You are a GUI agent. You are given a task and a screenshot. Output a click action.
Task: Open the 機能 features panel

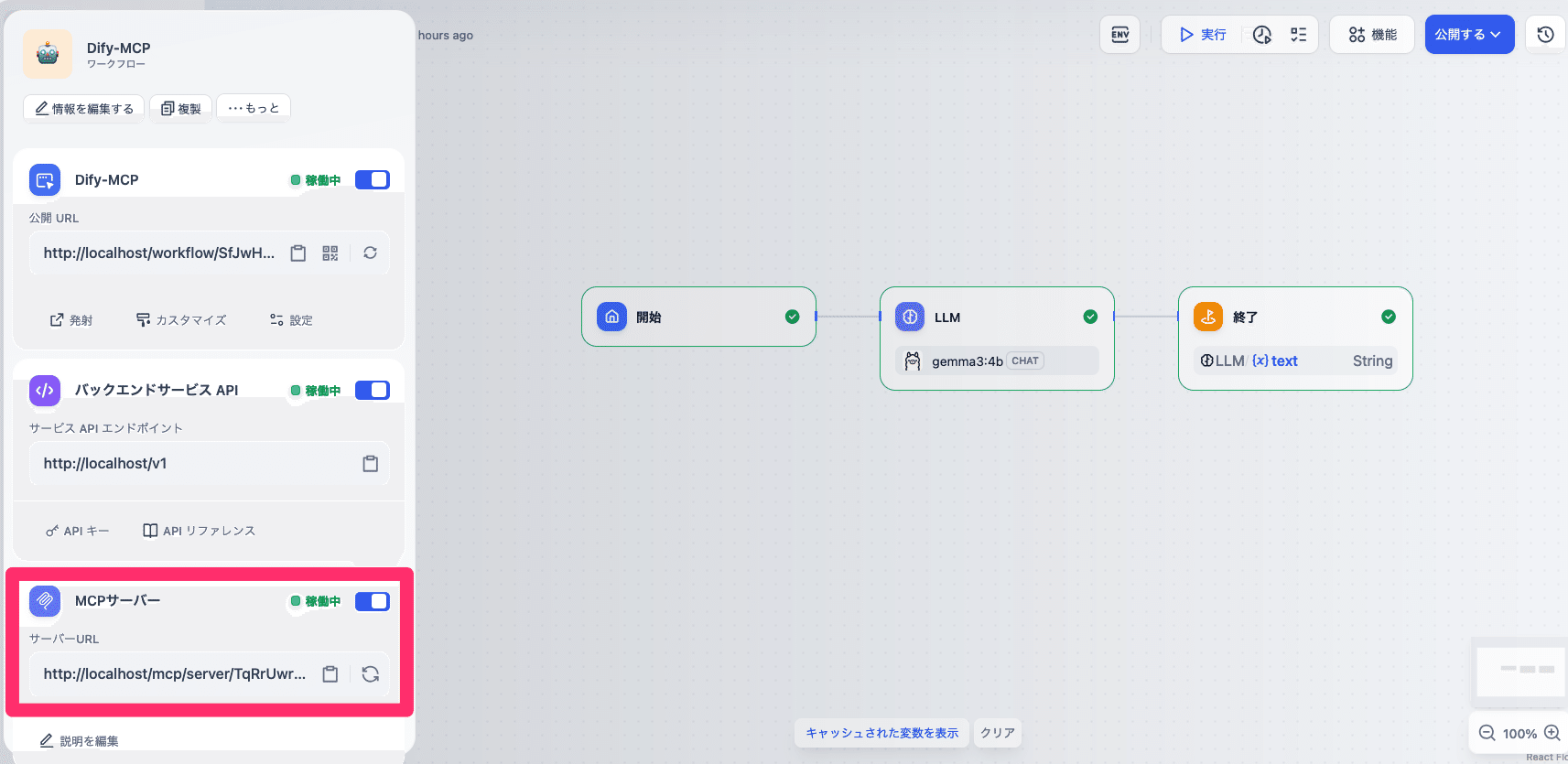1372,35
